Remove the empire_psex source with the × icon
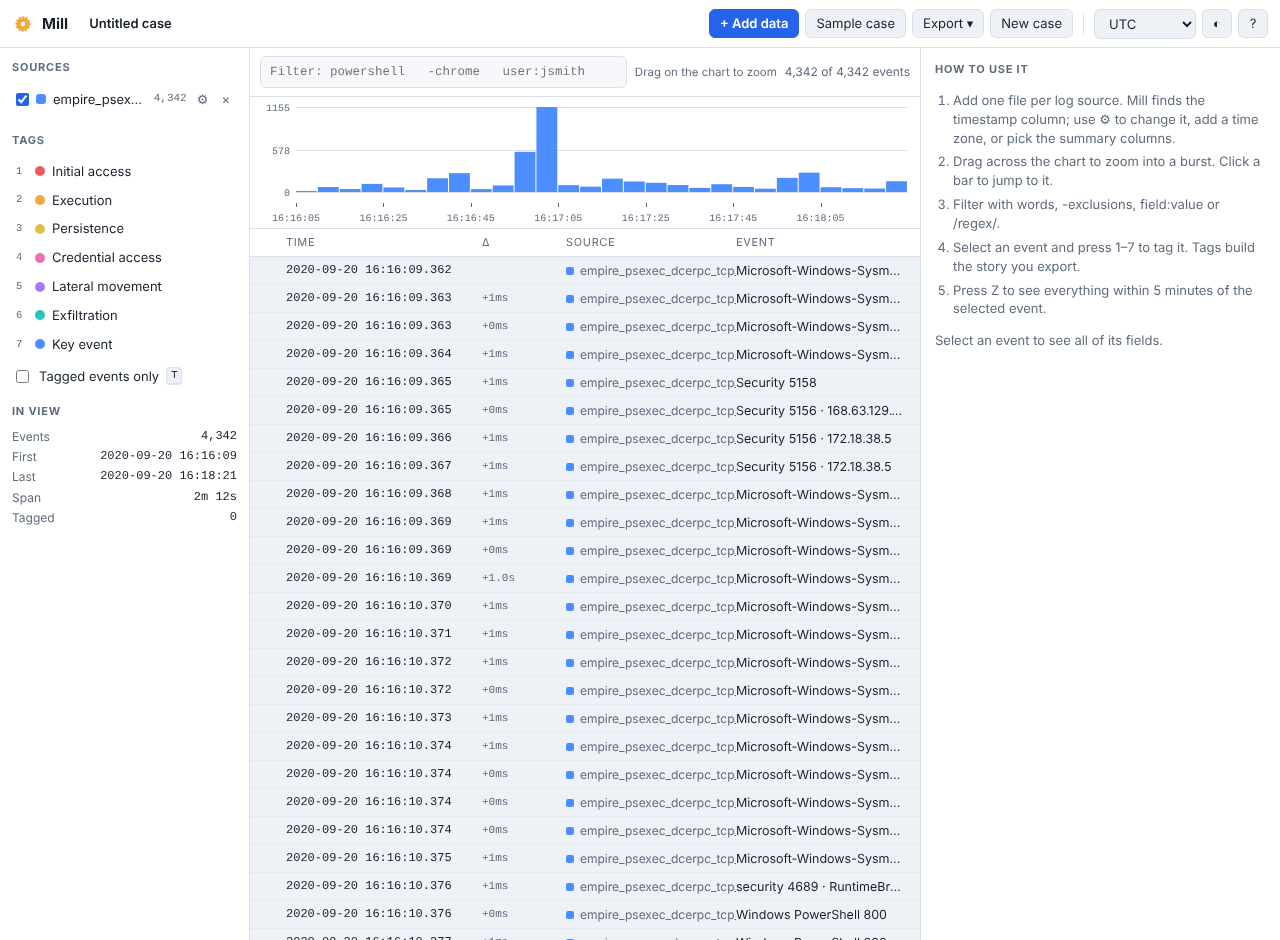Image resolution: width=1280 pixels, height=940 pixels. pyautogui.click(x=226, y=99)
